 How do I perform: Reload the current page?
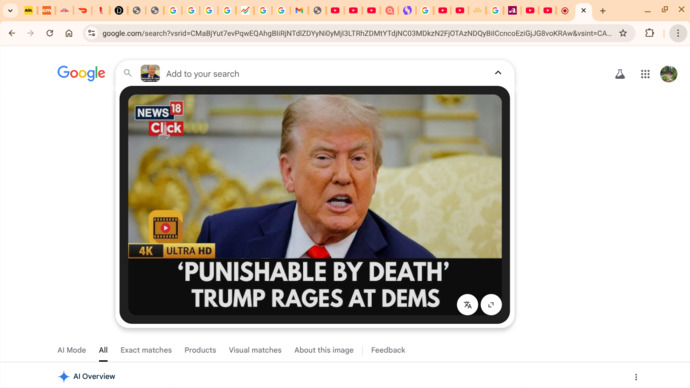[50, 33]
